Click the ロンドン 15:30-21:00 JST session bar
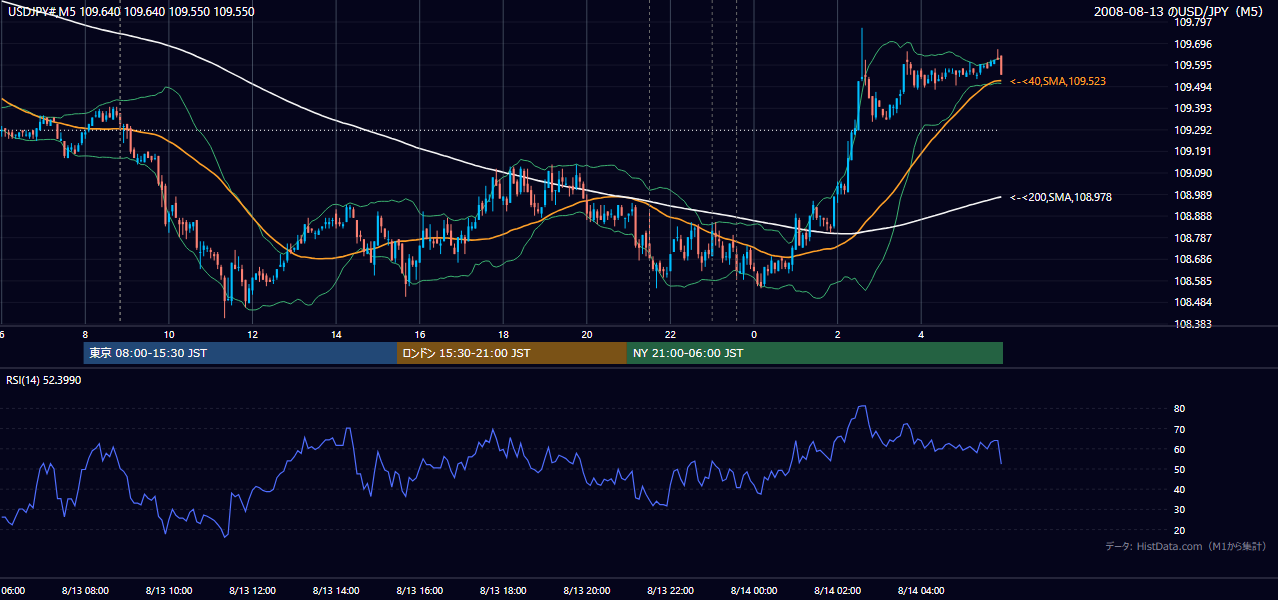Screen dimensions: 1278x600 512,353
